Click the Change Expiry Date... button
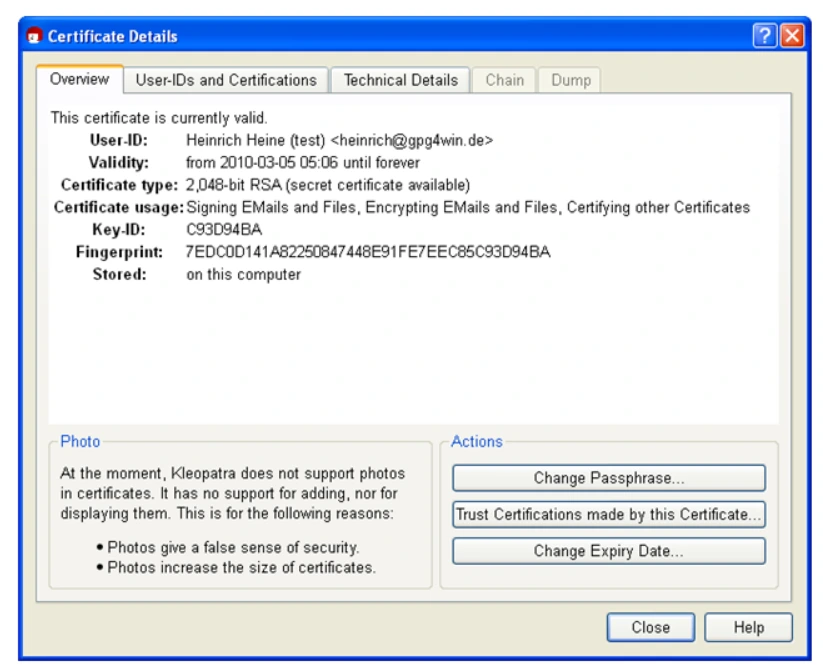 point(609,551)
